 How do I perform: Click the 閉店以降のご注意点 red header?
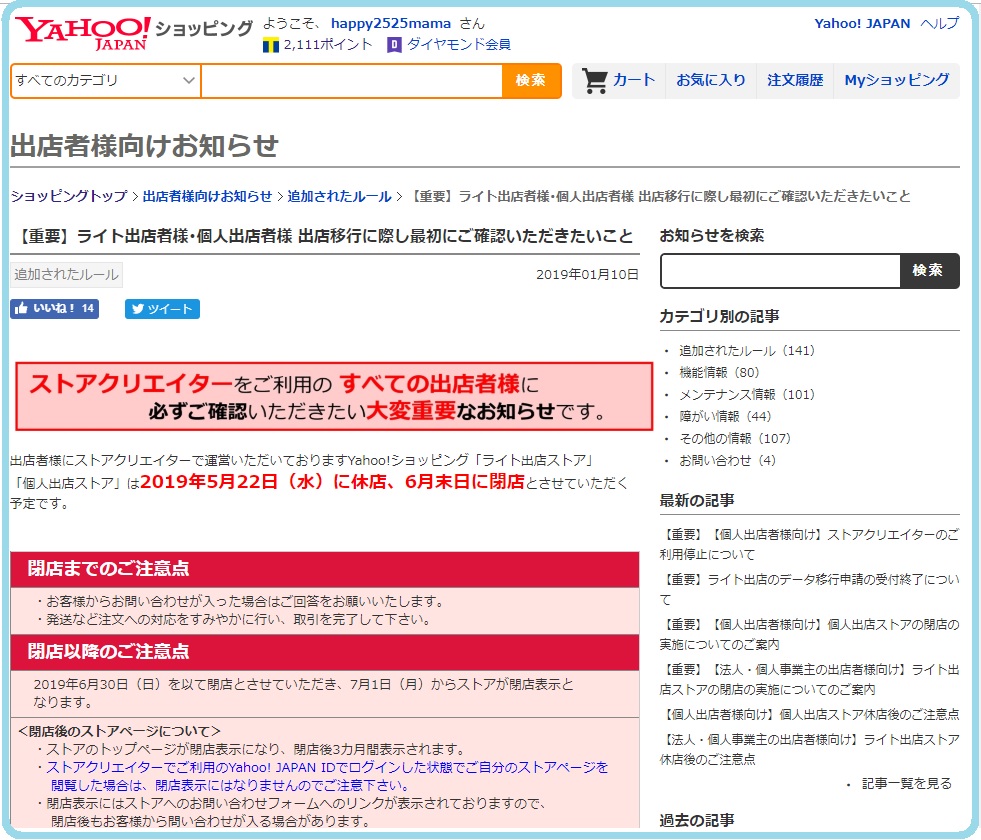coord(325,652)
